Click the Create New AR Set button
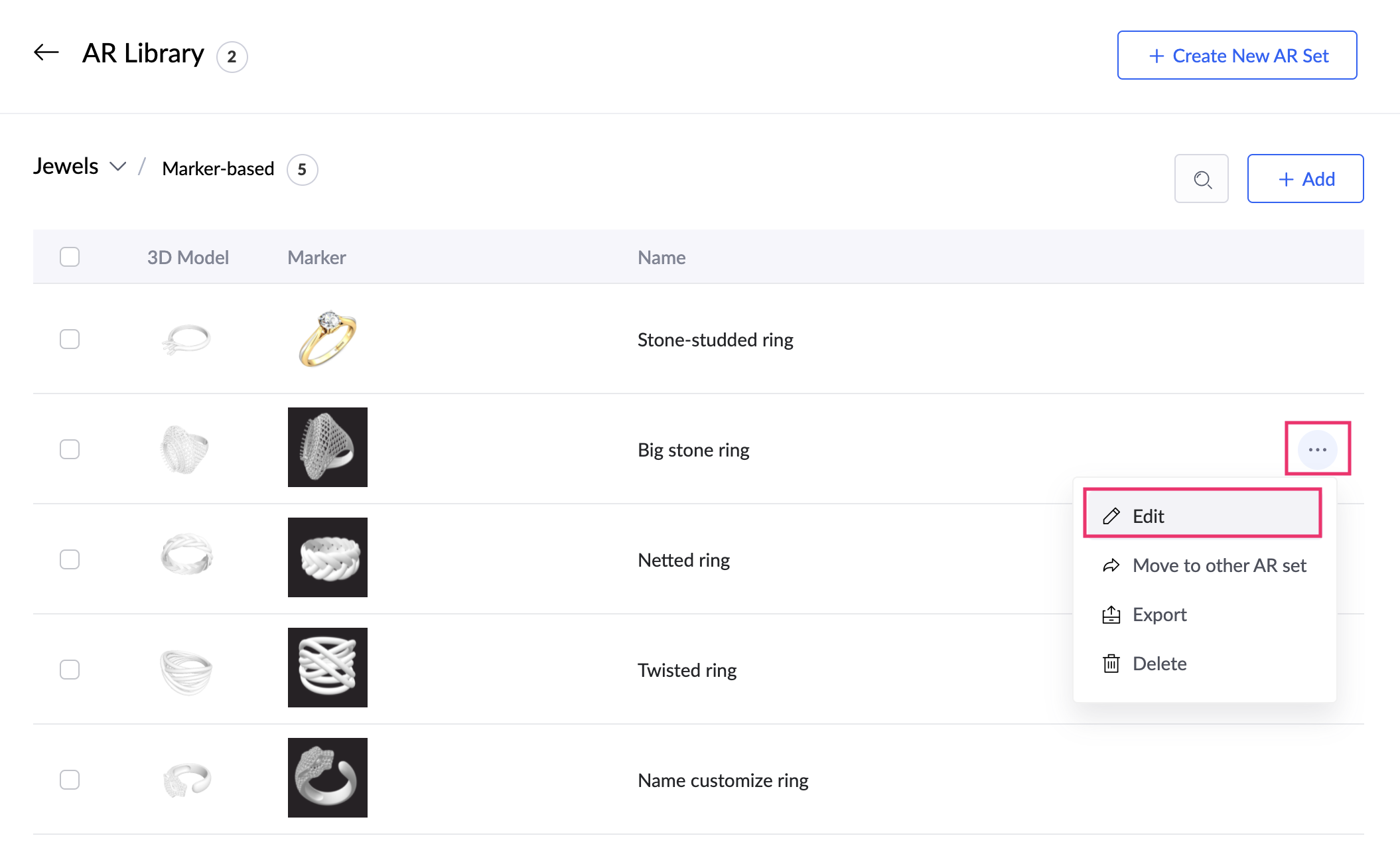Screen dimensions: 1400x864 pyautogui.click(x=1237, y=56)
